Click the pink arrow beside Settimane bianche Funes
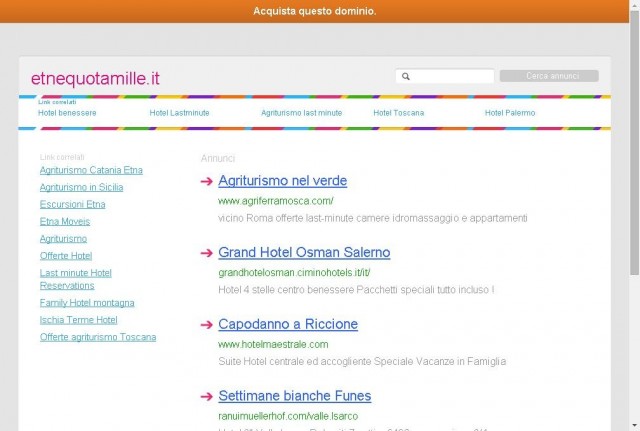The height and width of the screenshot is (431, 640). click(x=207, y=396)
